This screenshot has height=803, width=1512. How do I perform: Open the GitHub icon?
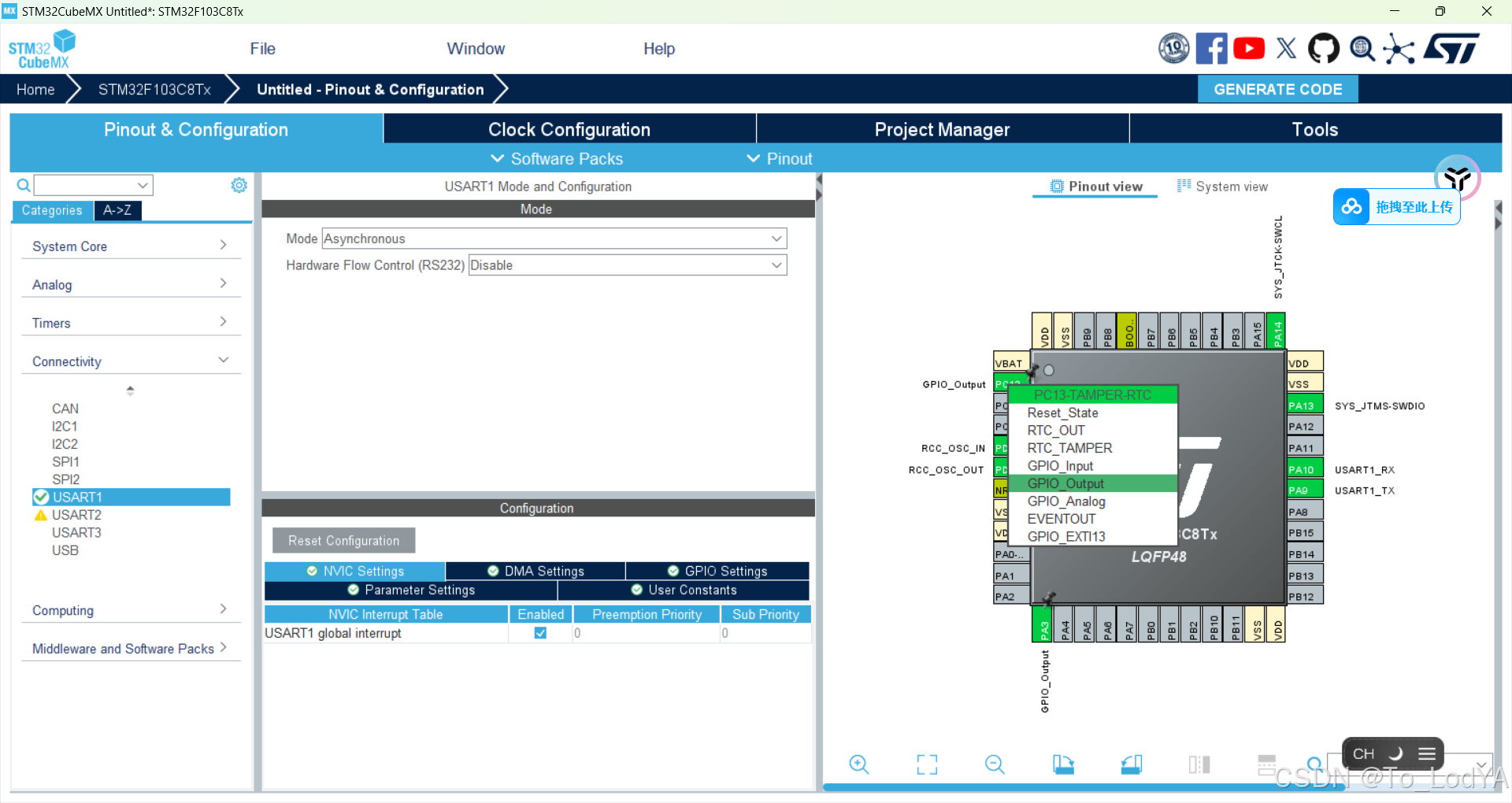click(x=1324, y=49)
